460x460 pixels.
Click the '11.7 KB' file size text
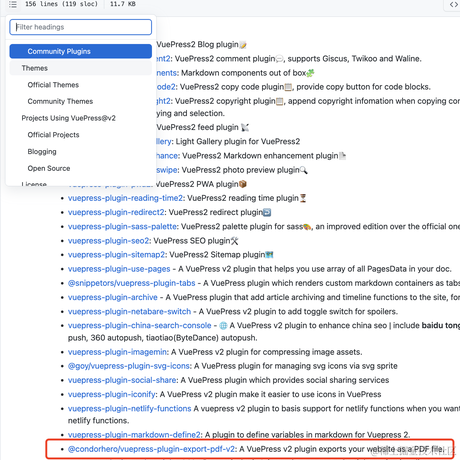(x=123, y=4)
